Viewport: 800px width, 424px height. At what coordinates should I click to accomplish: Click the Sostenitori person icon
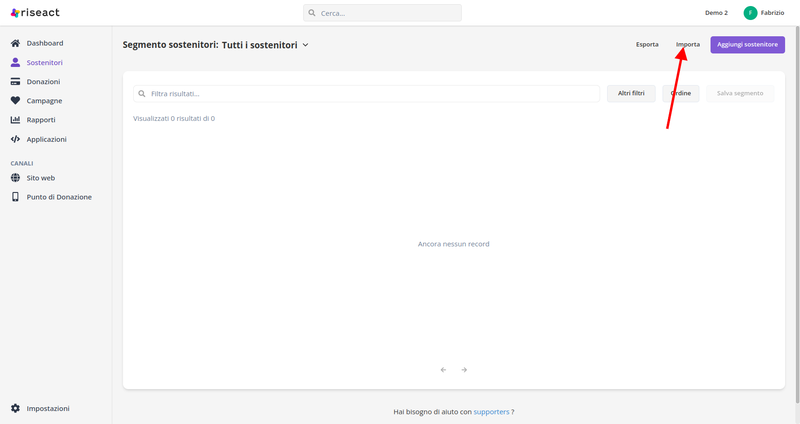pyautogui.click(x=15, y=63)
